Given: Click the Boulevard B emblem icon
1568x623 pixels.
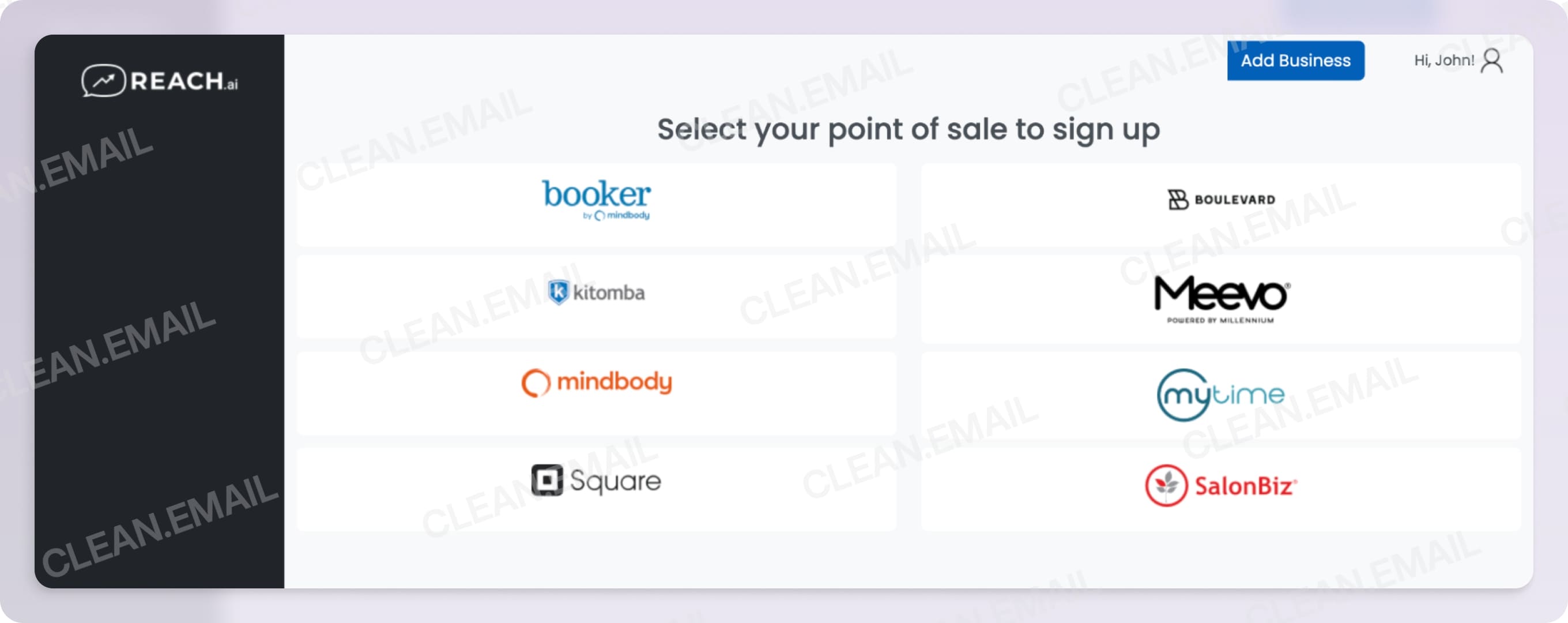Looking at the screenshot, I should 1177,199.
